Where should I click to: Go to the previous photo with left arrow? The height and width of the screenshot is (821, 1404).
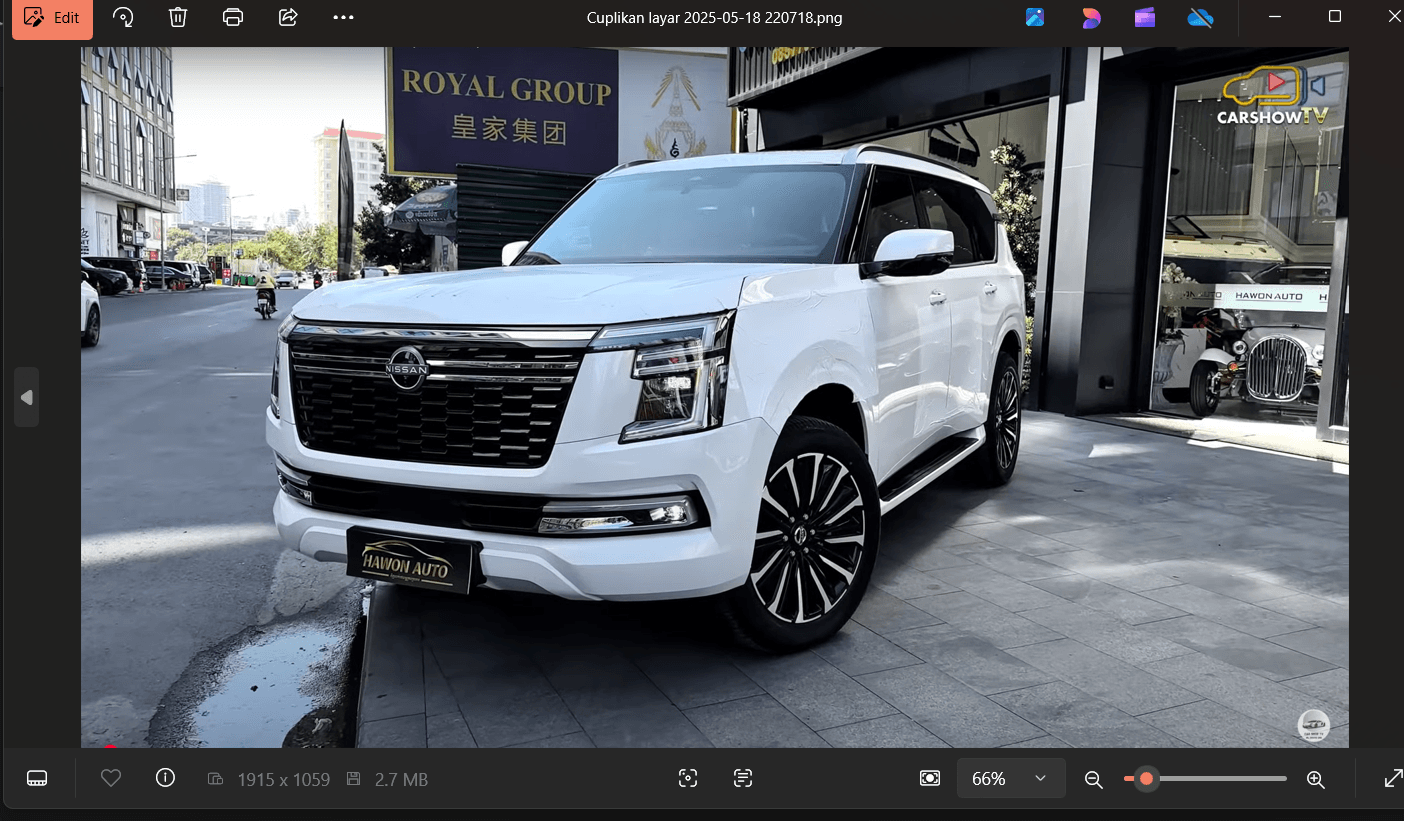[27, 397]
